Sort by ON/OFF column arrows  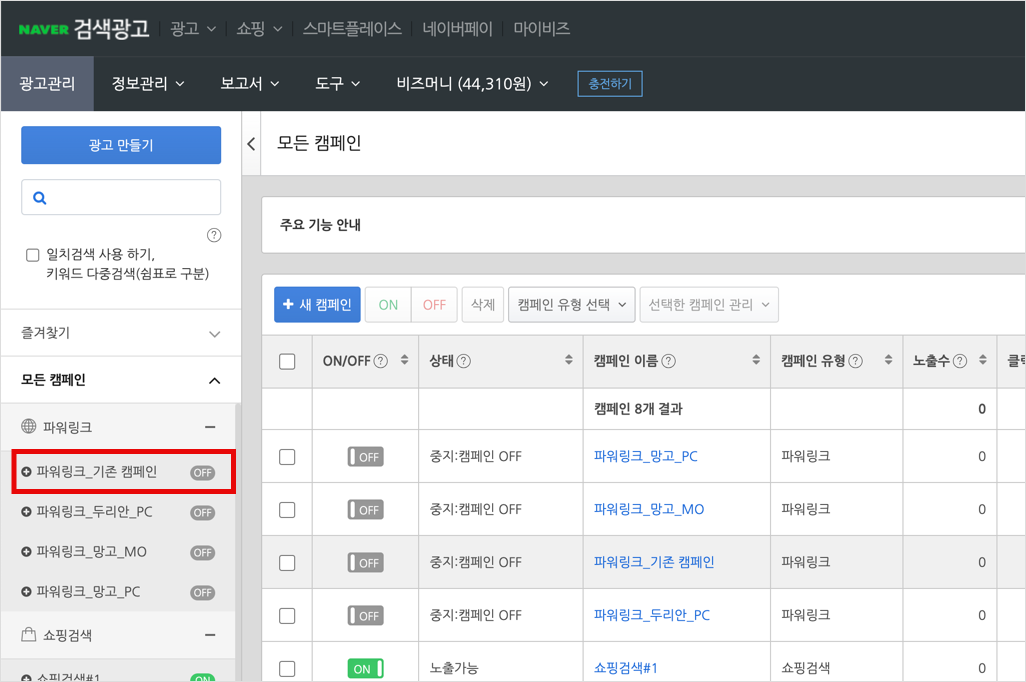404,360
